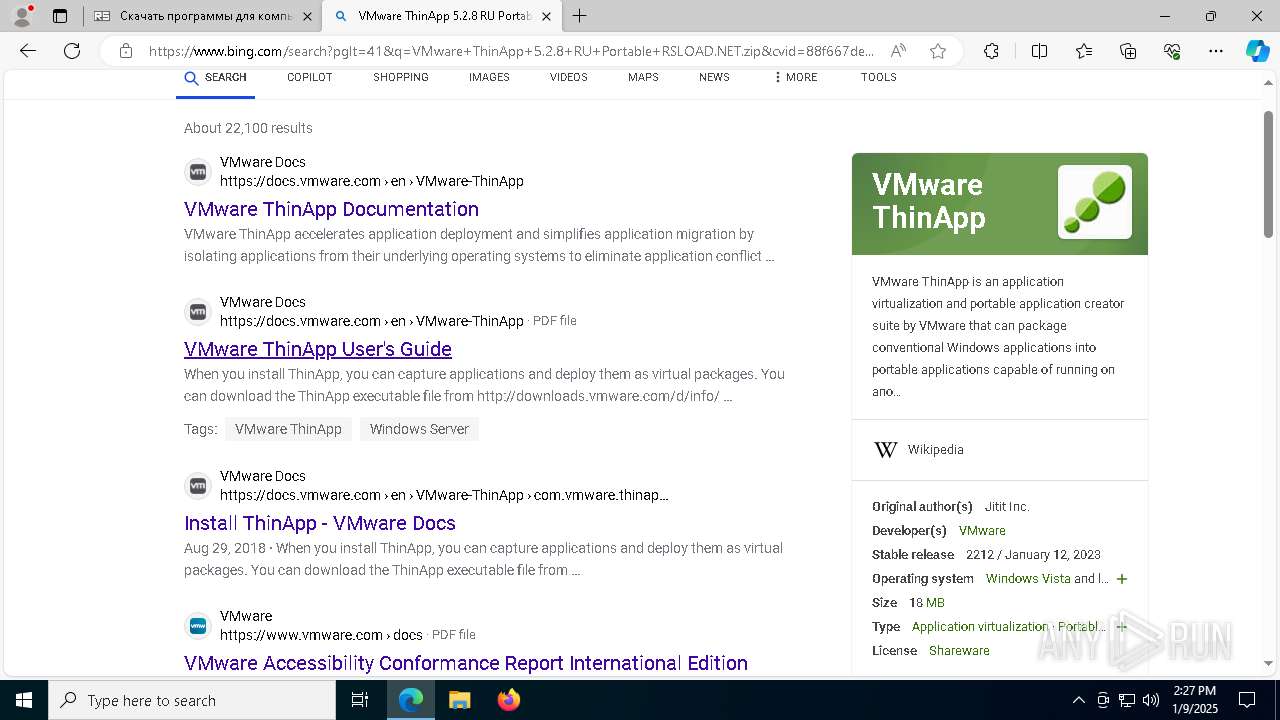
Task: Click the Edge taskbar icon
Action: click(411, 700)
